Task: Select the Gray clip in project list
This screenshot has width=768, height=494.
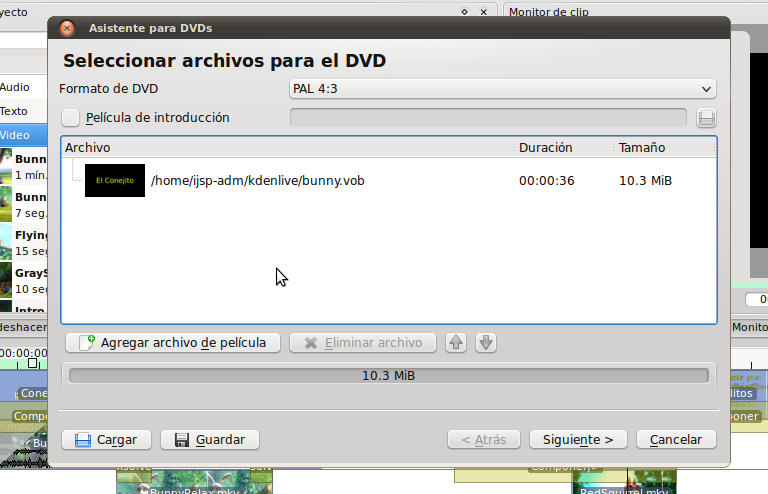Action: coord(24,281)
